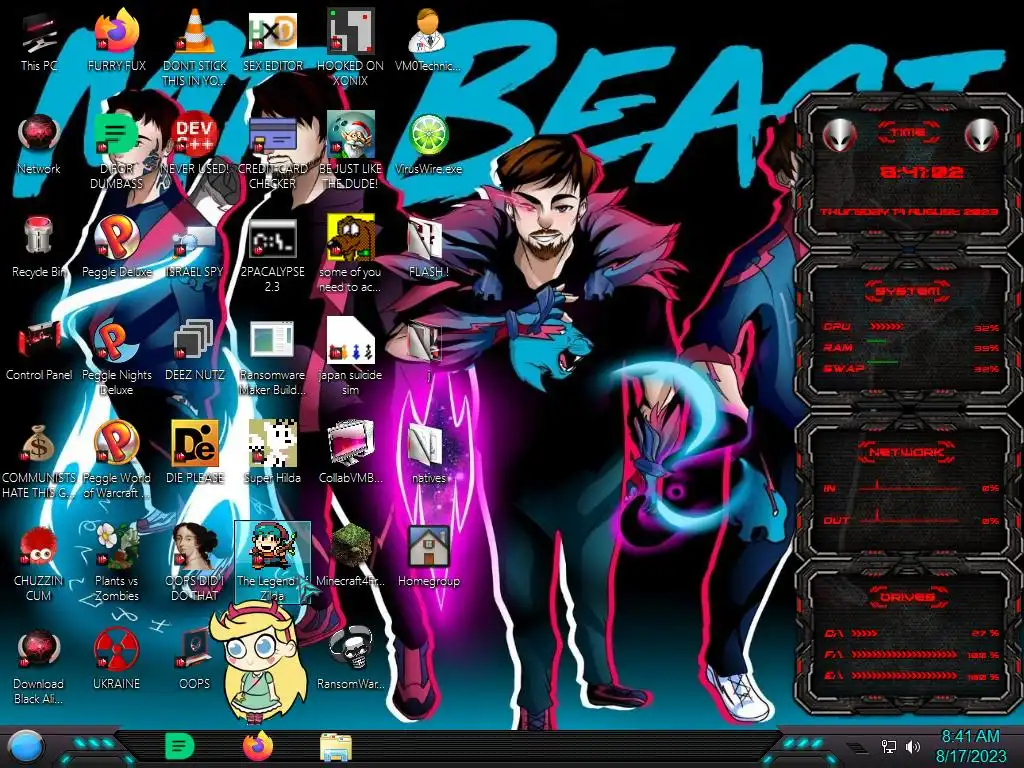Open the ISRAEL SPY shortcut
Image resolution: width=1024 pixels, height=768 pixels.
click(x=195, y=240)
